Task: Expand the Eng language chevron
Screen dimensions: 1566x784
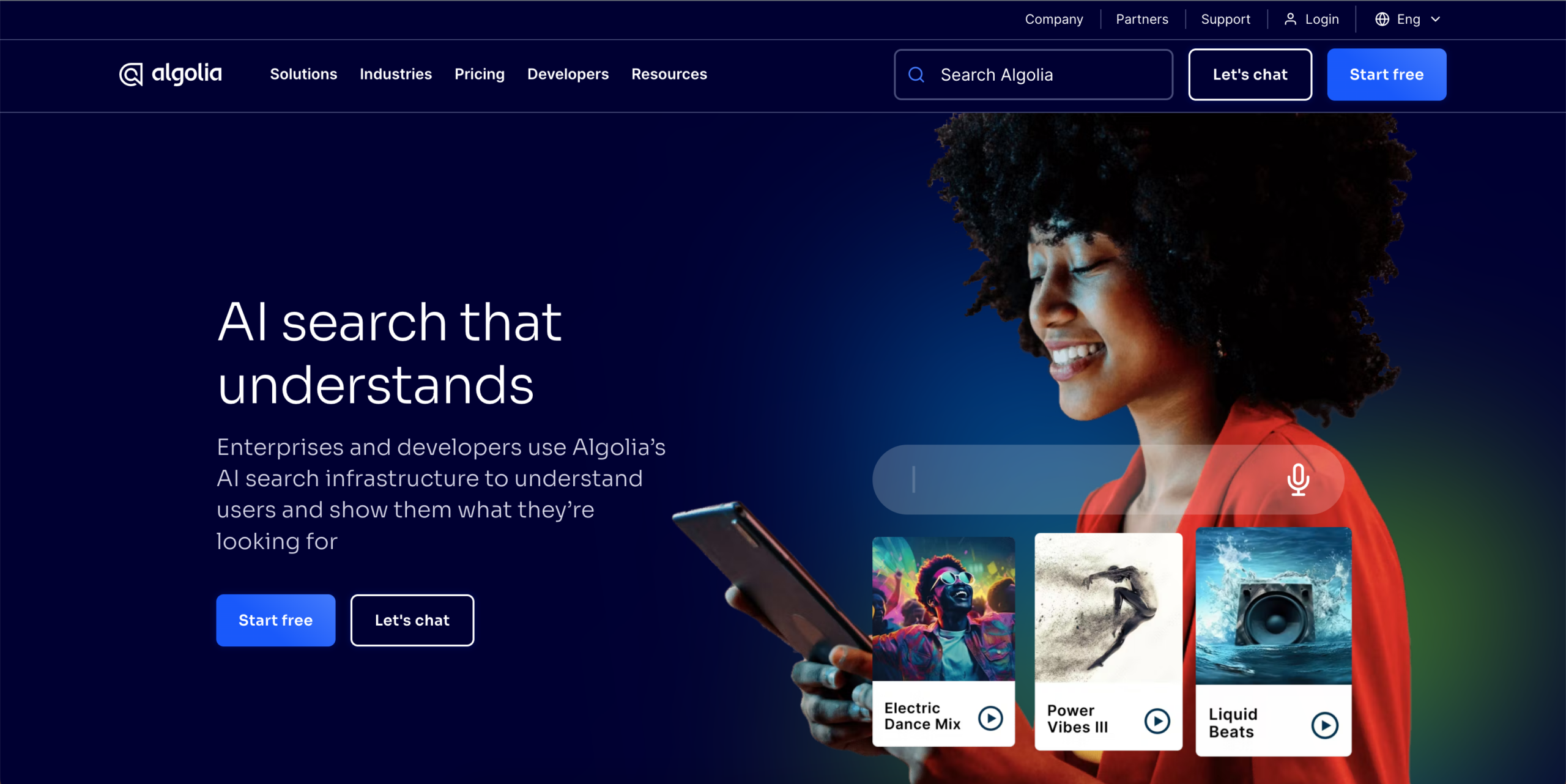Action: coord(1435,20)
